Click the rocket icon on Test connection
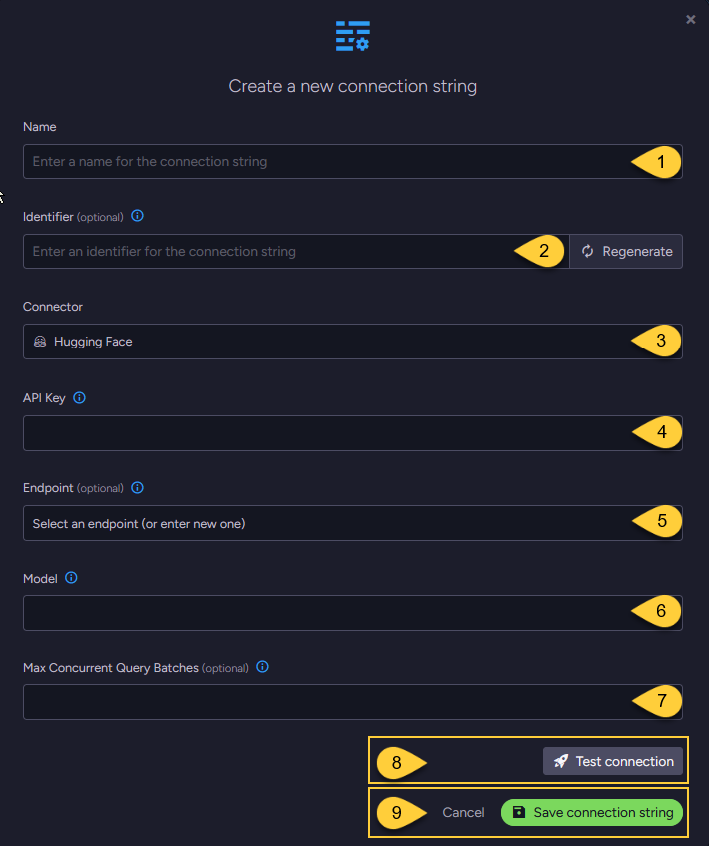 pos(561,761)
